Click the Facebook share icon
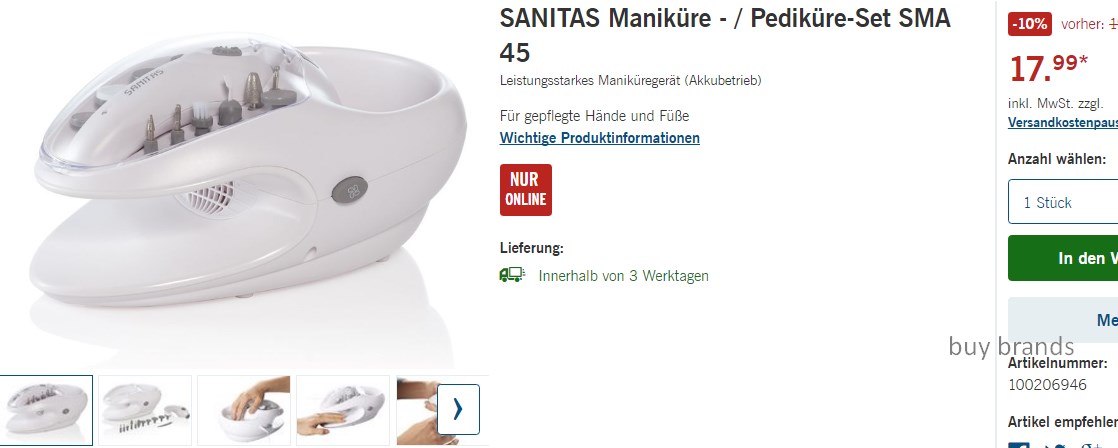 [x=1017, y=445]
